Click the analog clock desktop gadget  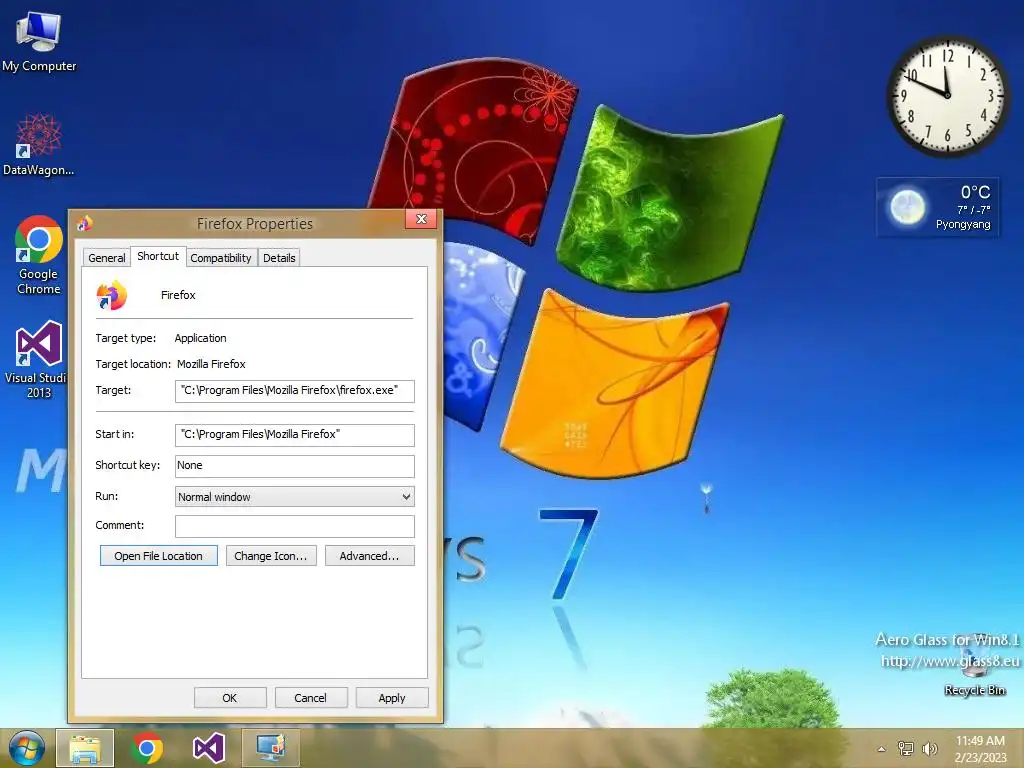point(947,96)
